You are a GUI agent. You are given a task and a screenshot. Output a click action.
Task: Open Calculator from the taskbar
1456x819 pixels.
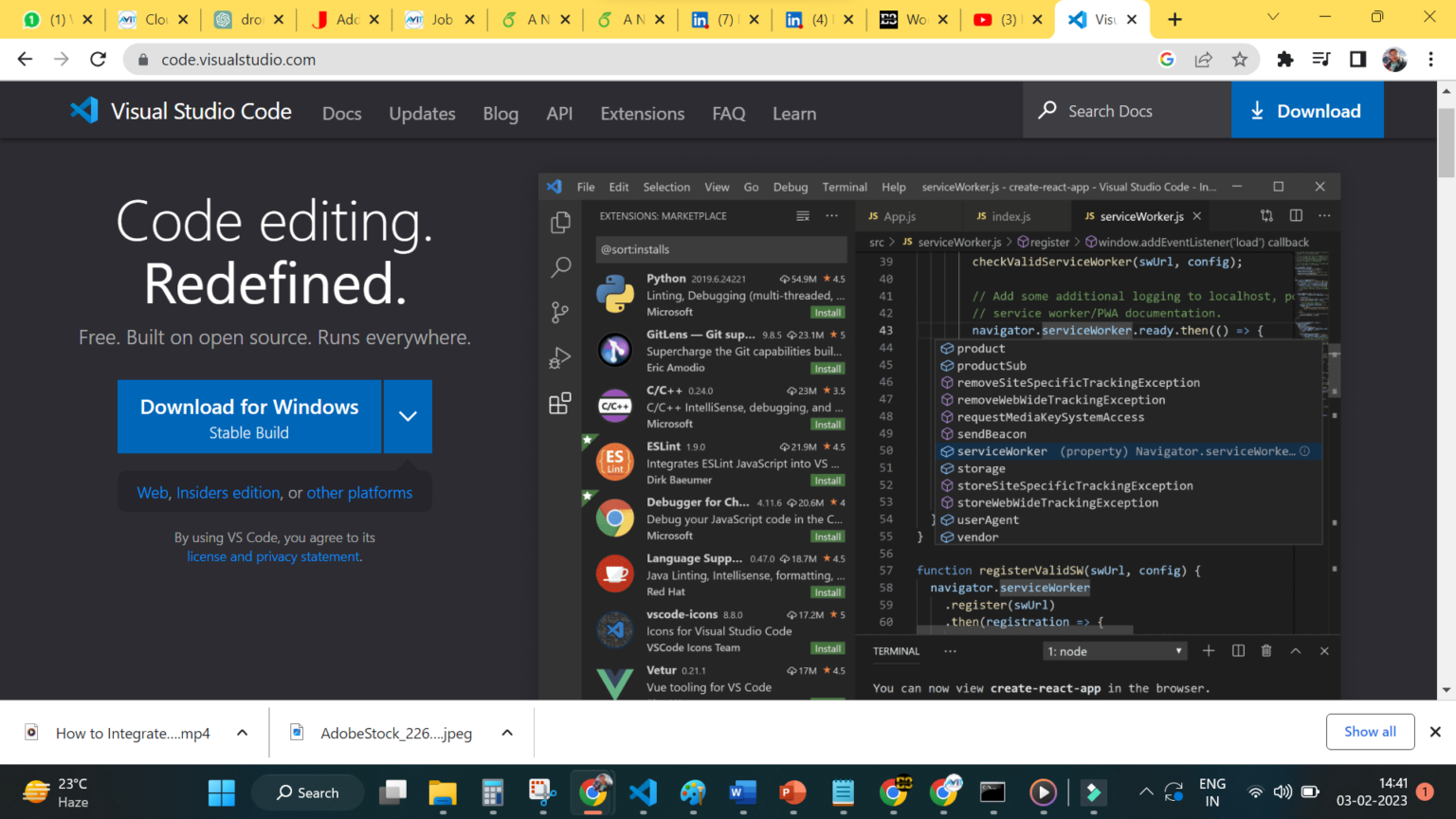[x=492, y=792]
